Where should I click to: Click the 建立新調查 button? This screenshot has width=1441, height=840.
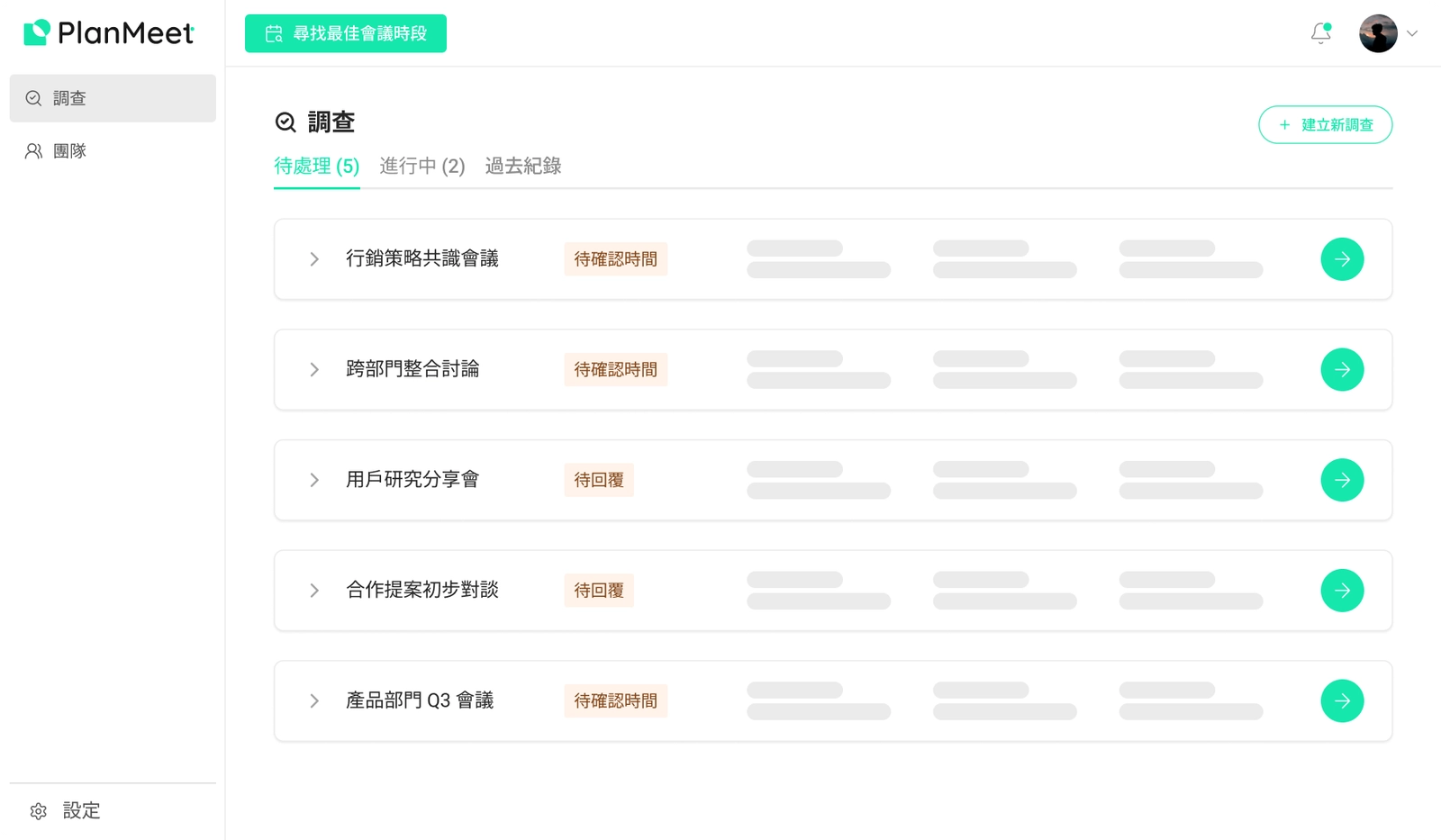1324,124
